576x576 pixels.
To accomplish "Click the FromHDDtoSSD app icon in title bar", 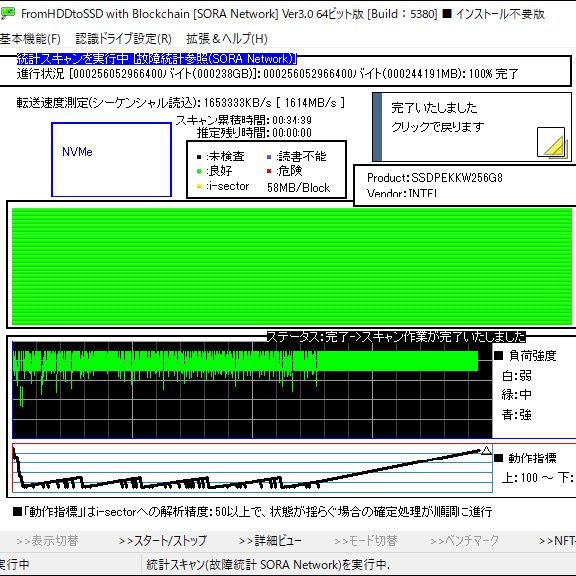I will tap(8, 13).
